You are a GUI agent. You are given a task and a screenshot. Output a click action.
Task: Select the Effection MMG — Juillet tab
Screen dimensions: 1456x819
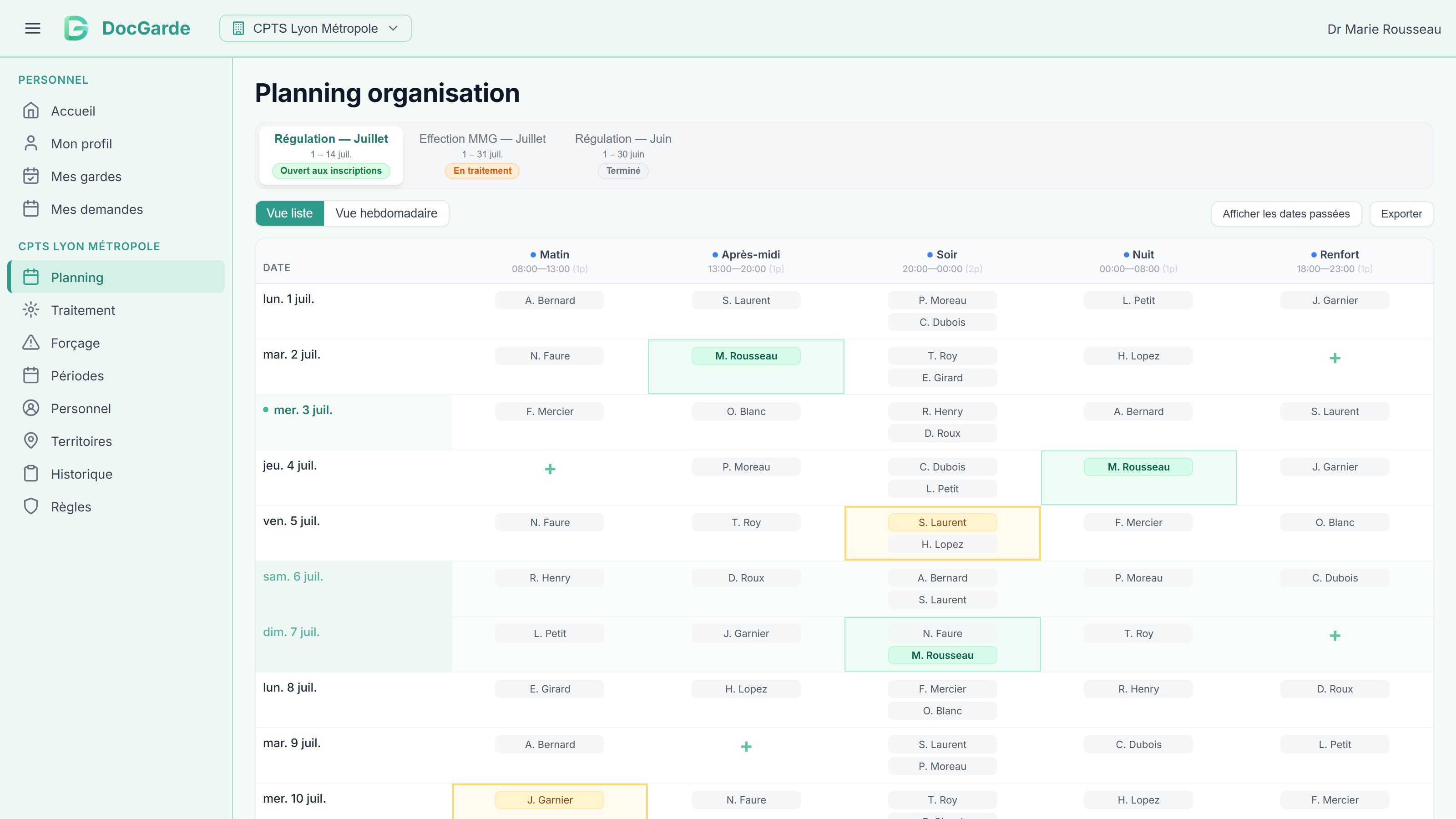pos(482,155)
